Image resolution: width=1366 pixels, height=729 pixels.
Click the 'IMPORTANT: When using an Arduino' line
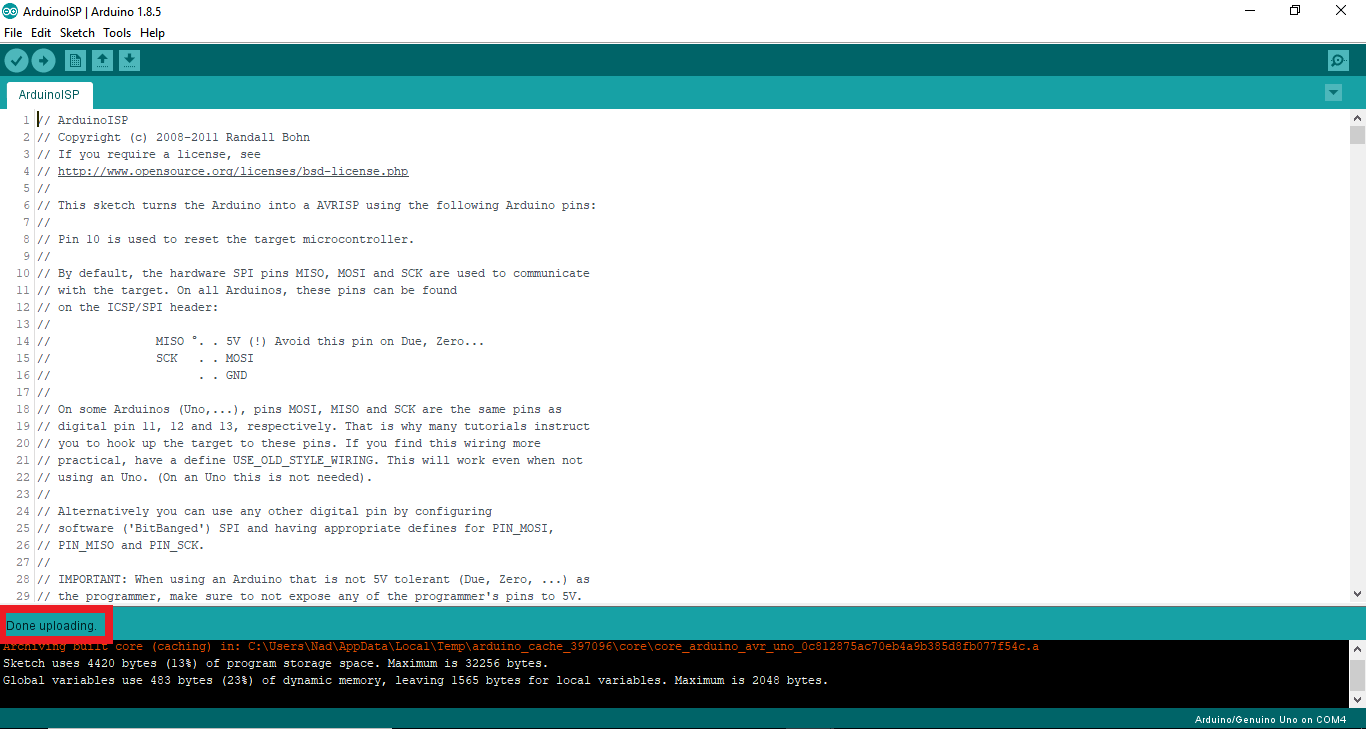coord(313,579)
